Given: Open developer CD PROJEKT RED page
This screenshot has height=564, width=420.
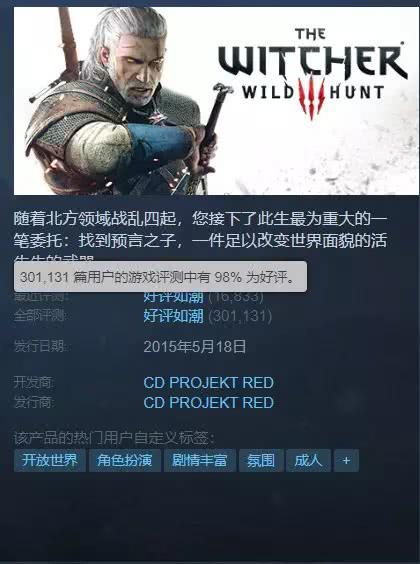Looking at the screenshot, I should tap(209, 383).
